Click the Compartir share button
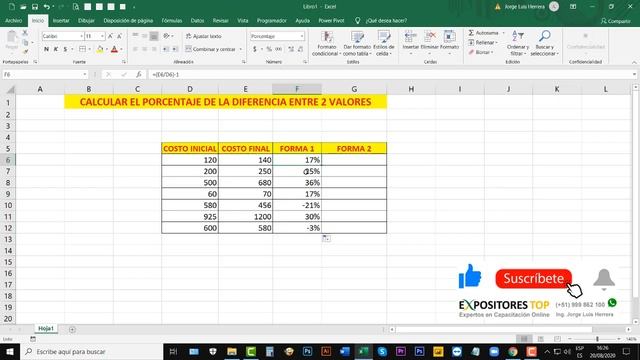 (616, 21)
